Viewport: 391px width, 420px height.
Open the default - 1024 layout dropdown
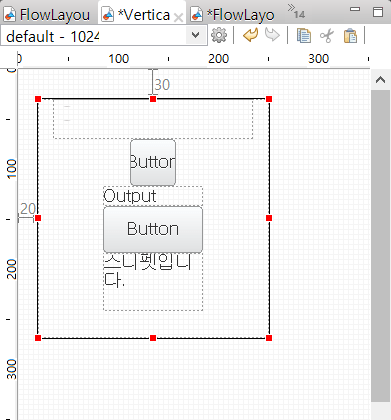tap(196, 35)
